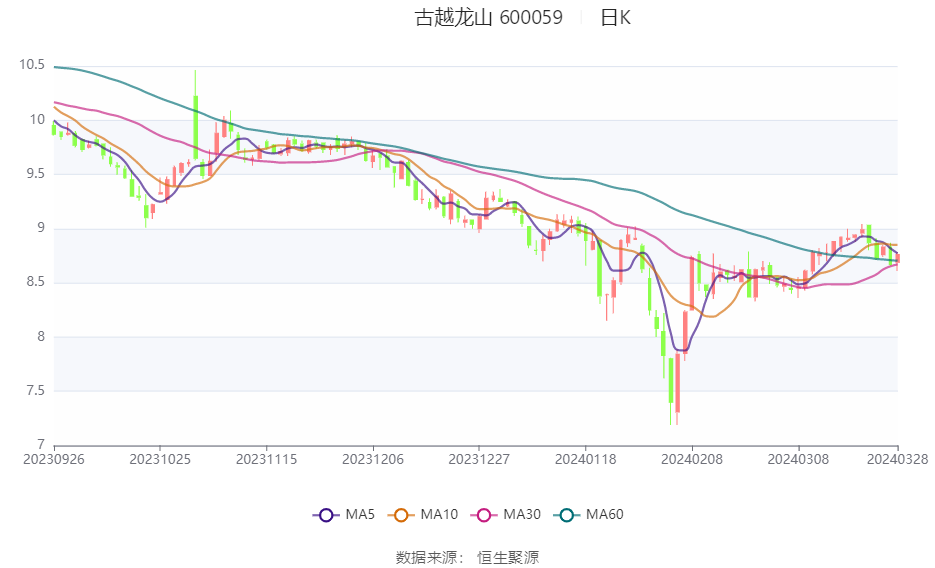Click the 7.5 price axis label
The height and width of the screenshot is (568, 935).
(x=35, y=390)
